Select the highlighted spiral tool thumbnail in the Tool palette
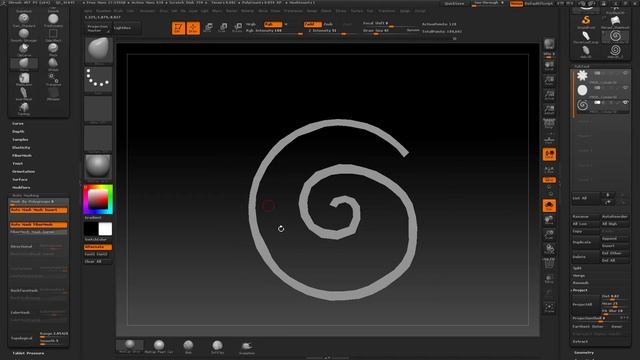Image resolution: width=640 pixels, height=360 pixels. 615,36
